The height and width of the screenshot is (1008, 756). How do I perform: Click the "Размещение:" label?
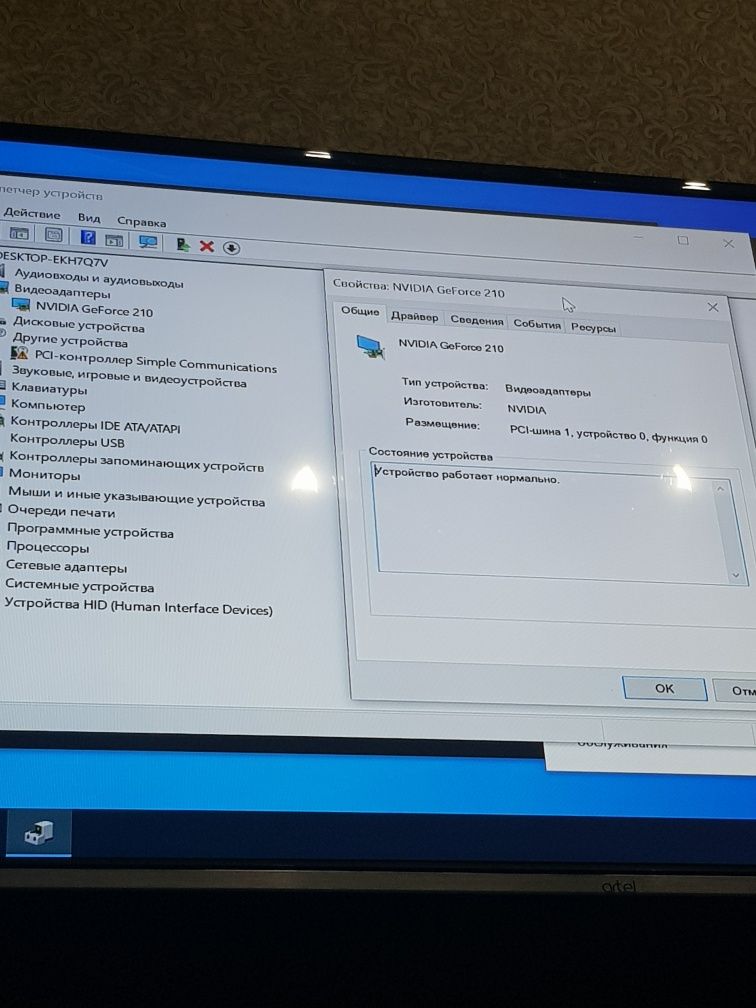(x=442, y=423)
